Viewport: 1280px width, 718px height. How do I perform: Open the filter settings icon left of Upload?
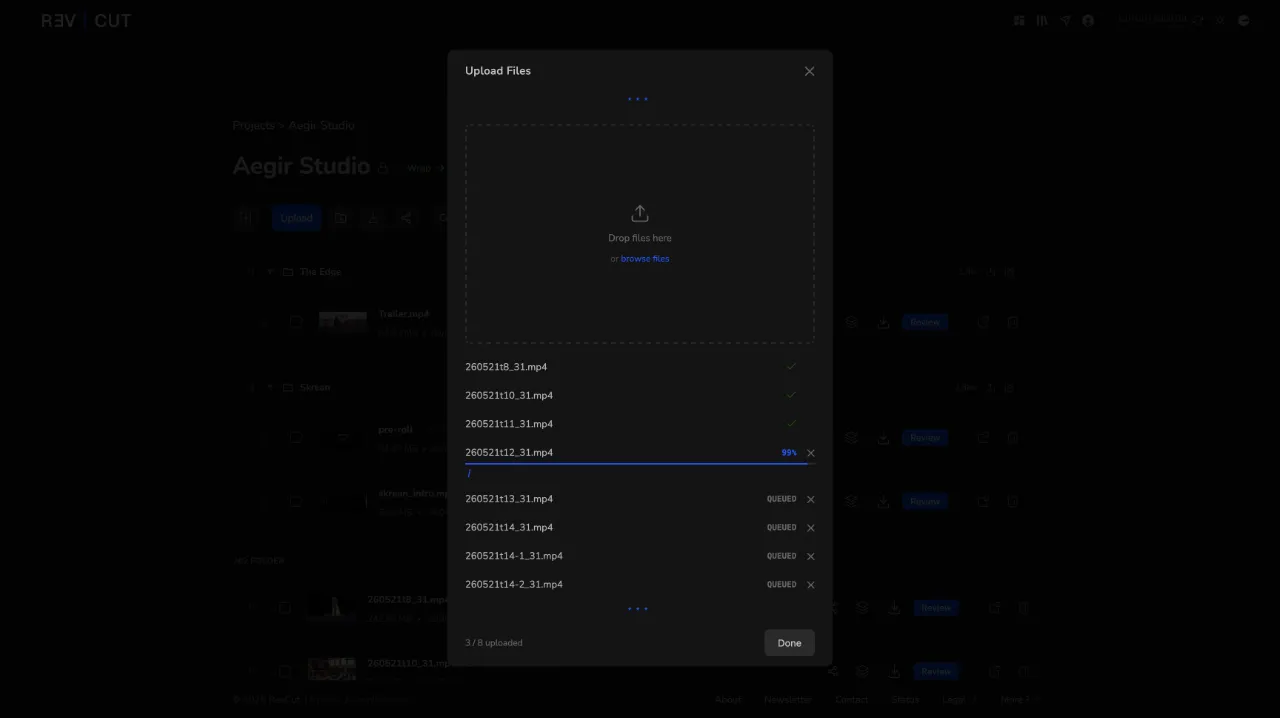coord(245,218)
